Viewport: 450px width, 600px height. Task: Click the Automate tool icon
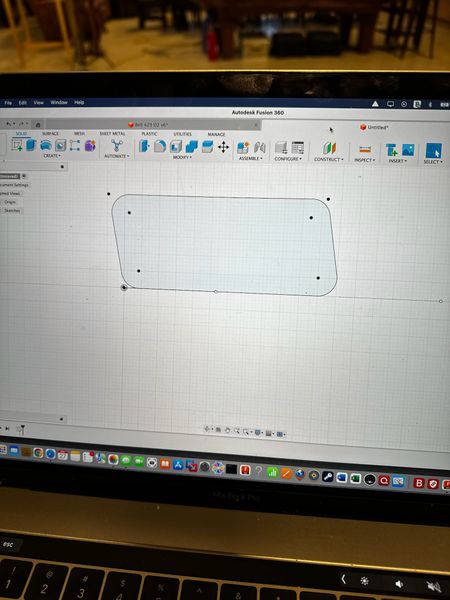pos(117,146)
